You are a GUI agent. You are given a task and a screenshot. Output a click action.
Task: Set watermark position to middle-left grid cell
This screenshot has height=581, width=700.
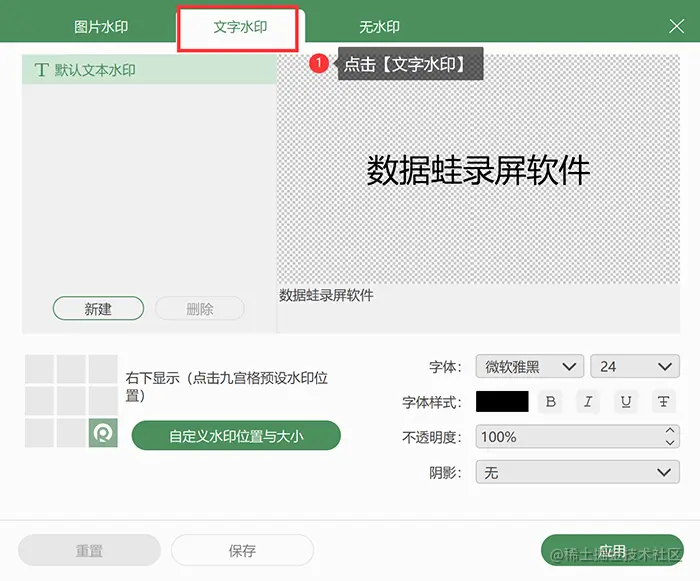pos(40,401)
